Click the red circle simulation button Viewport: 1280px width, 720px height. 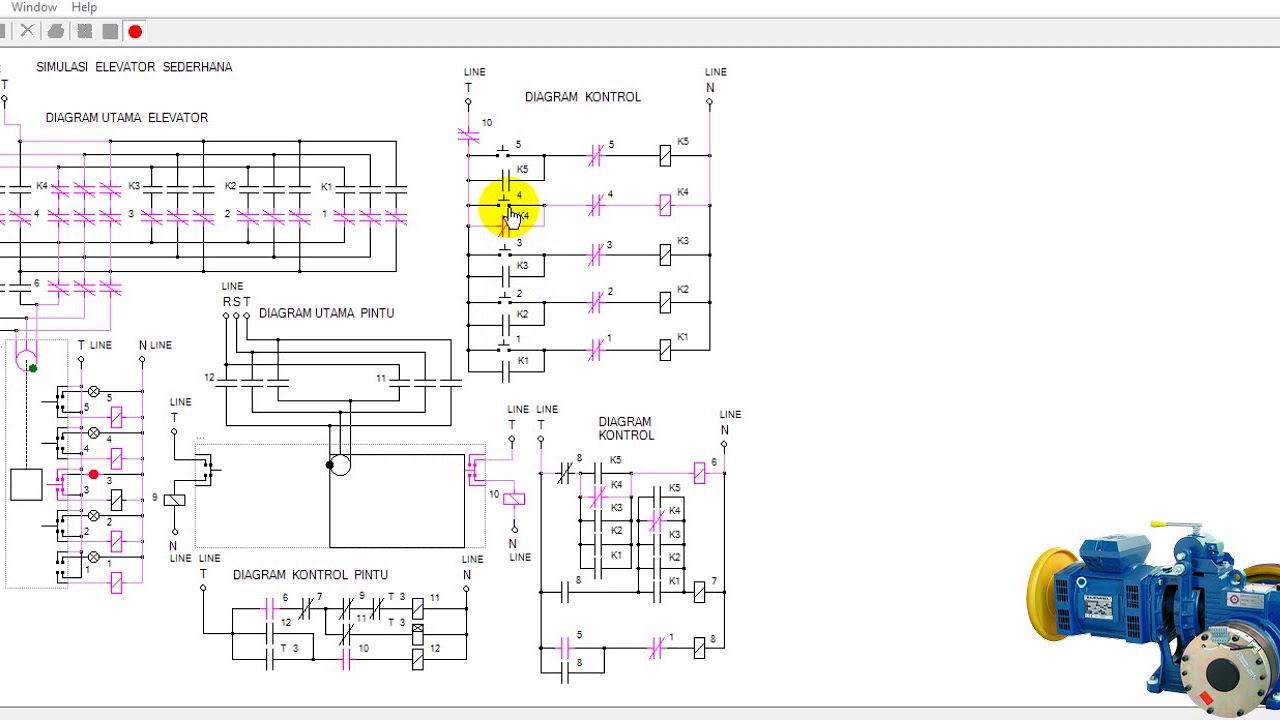(135, 31)
